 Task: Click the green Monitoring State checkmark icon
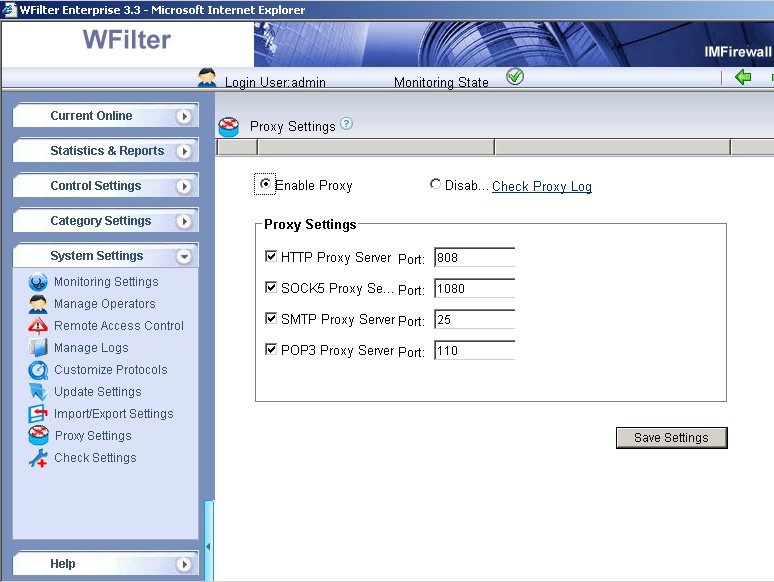click(x=515, y=77)
